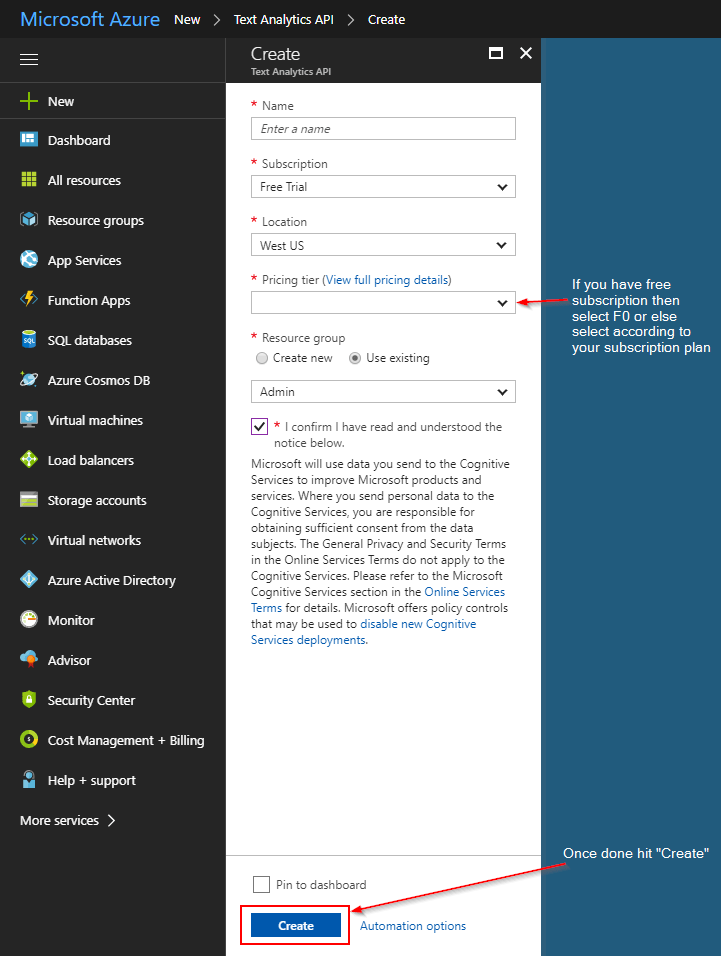Open Virtual machines icon in sidebar
The image size is (721, 956).
[x=29, y=420]
